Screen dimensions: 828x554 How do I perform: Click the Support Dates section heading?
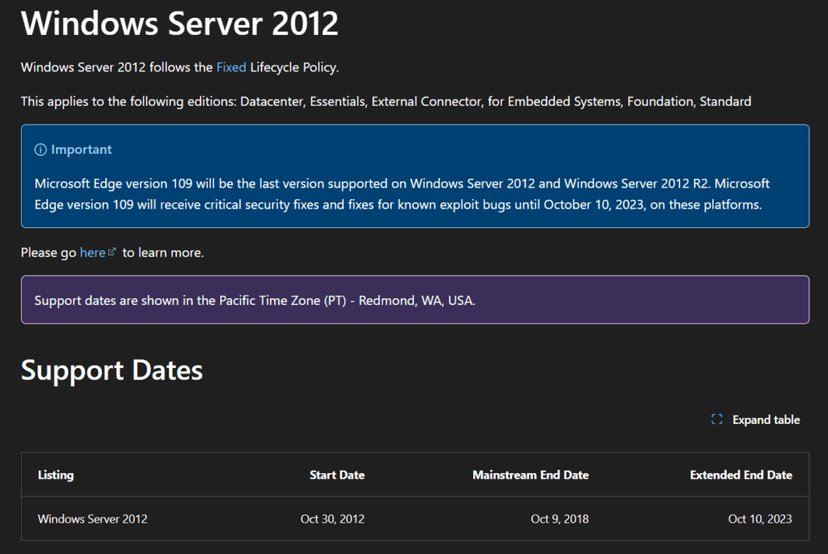click(112, 370)
